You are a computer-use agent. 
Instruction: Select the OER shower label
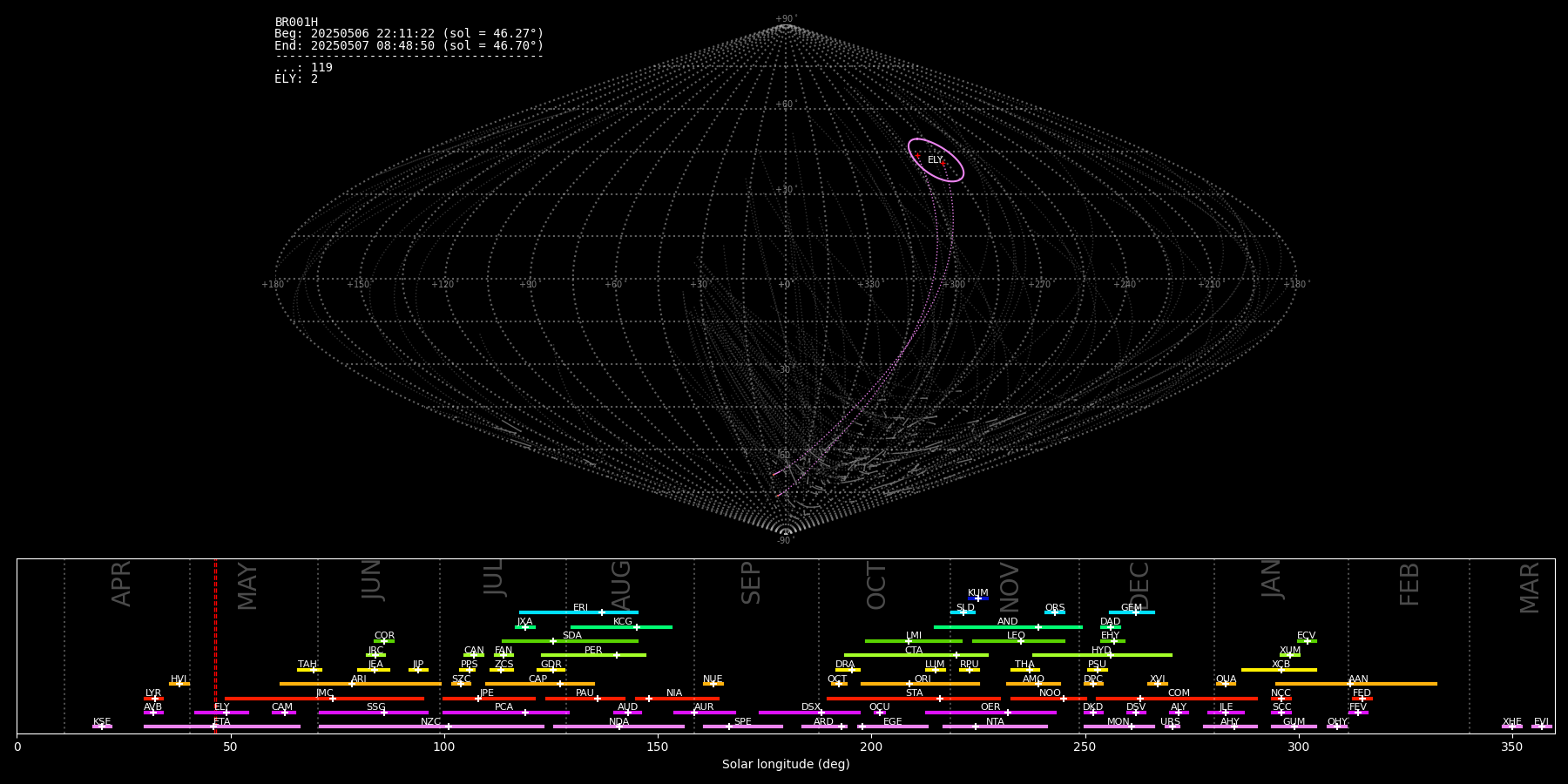pos(990,706)
